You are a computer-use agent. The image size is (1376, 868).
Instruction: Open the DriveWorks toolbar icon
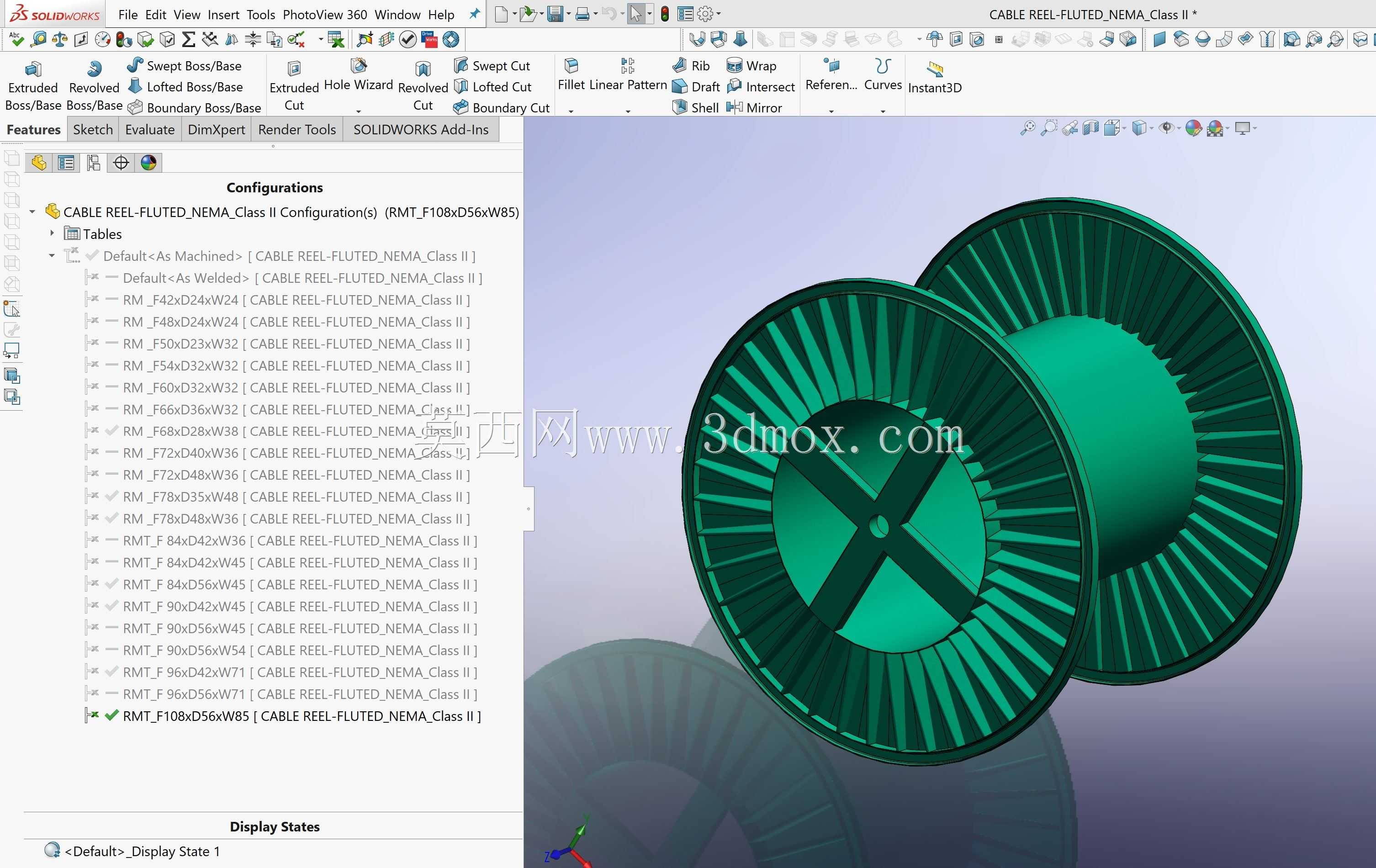(x=429, y=39)
